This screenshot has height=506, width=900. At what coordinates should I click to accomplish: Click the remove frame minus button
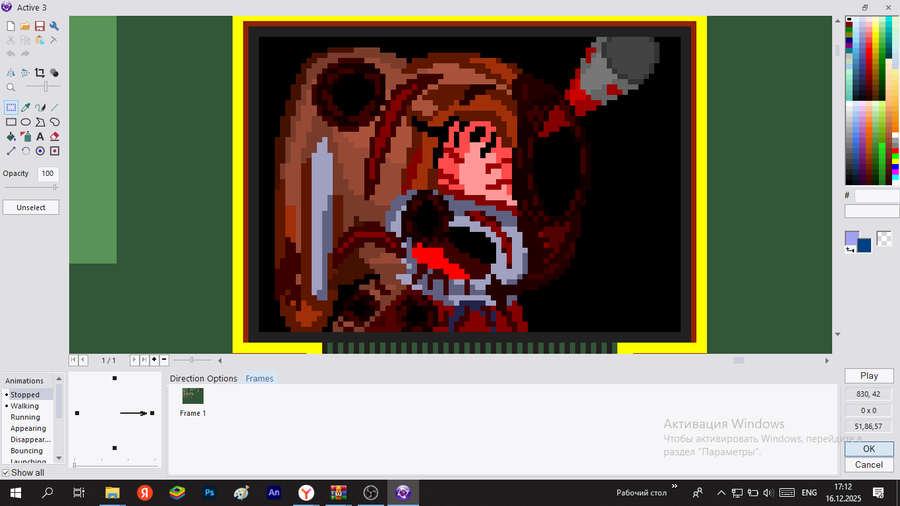pyautogui.click(x=164, y=360)
